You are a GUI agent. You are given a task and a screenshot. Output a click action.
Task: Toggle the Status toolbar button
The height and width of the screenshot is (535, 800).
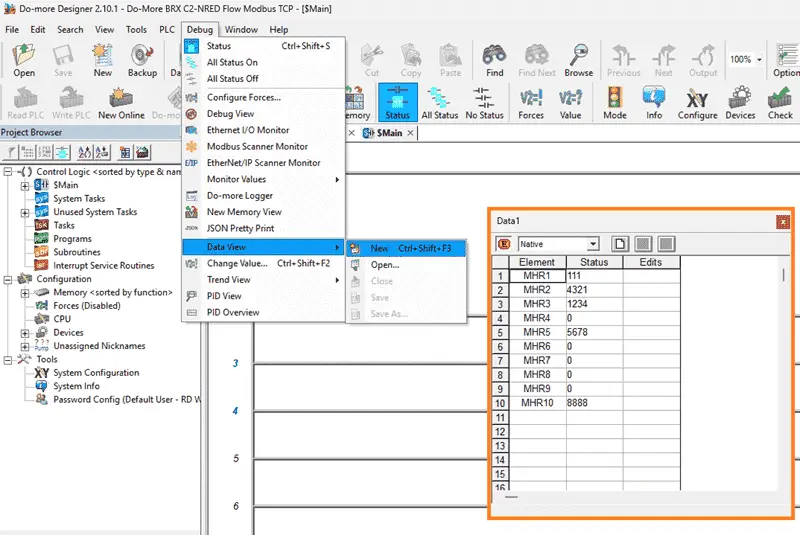(397, 103)
